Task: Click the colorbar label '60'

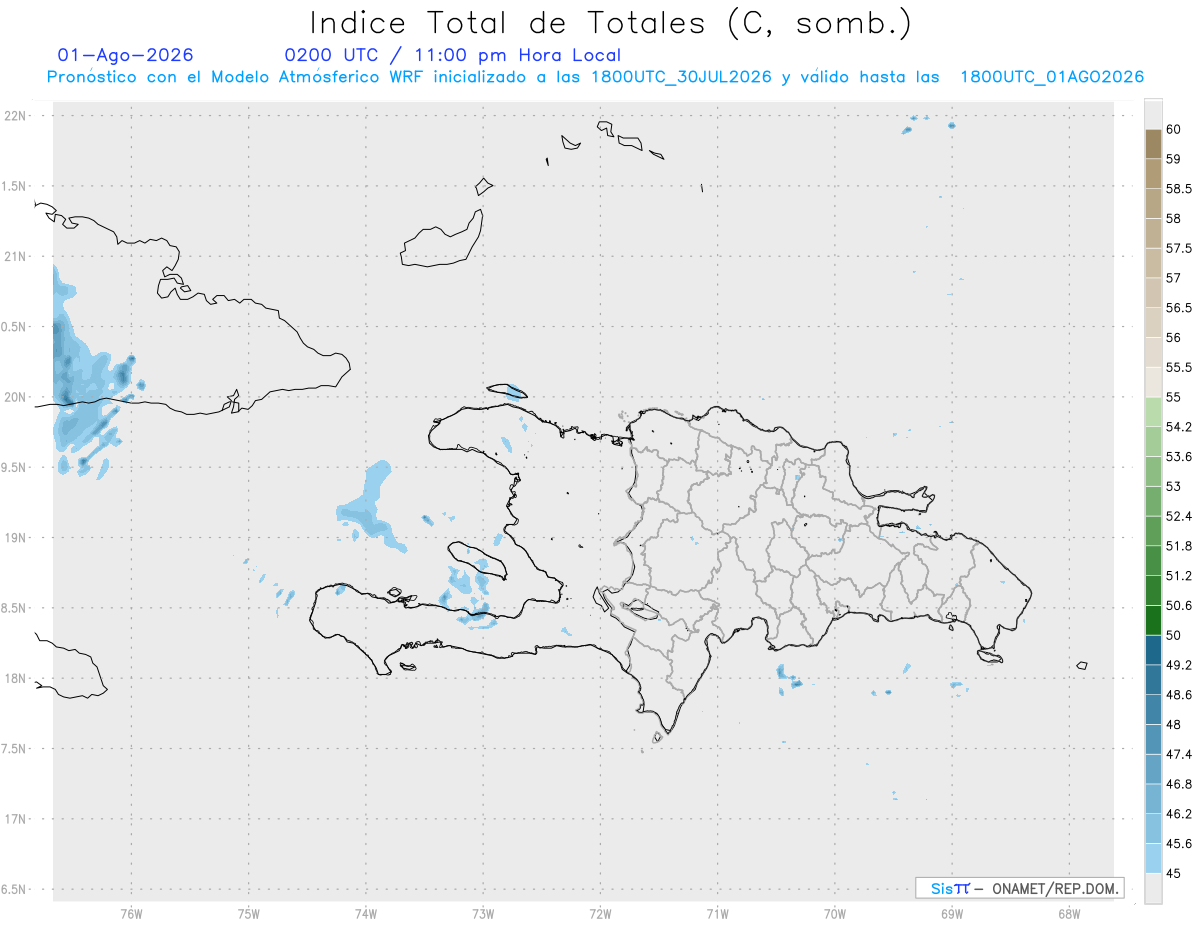Action: tap(1174, 129)
